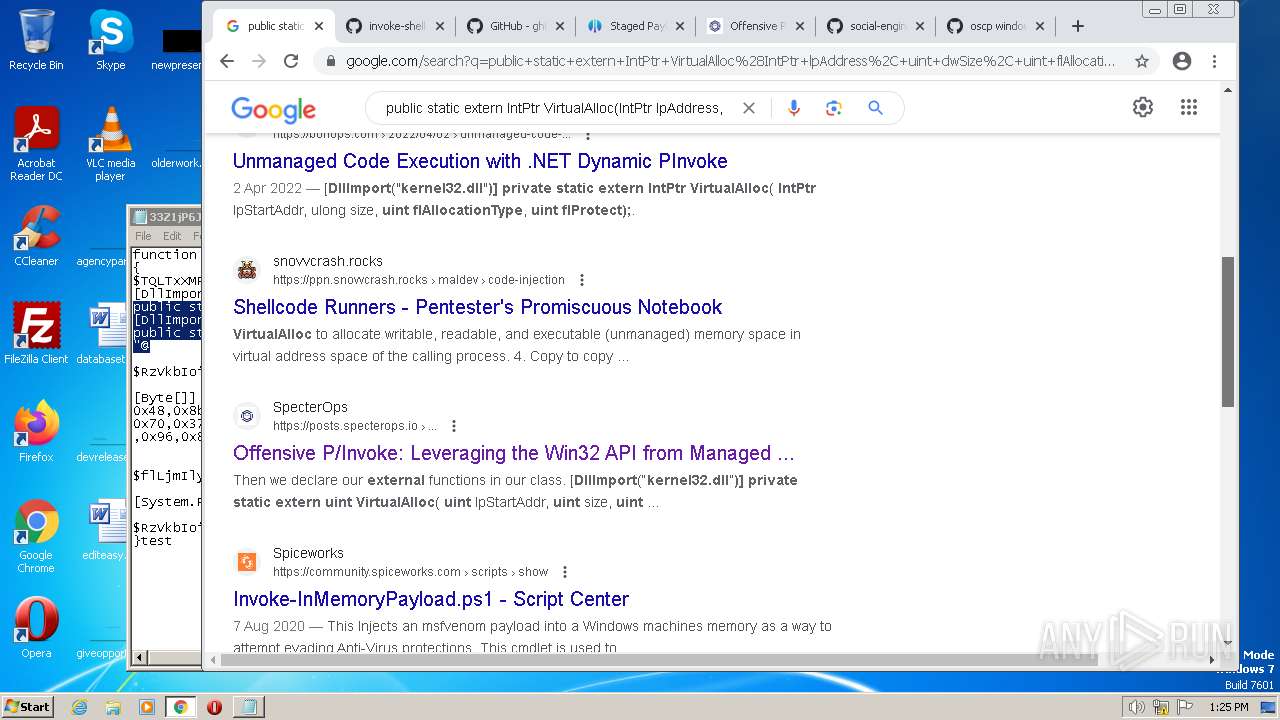This screenshot has height=720, width=1280.
Task: Launch Skype from desktop
Action: point(110,40)
